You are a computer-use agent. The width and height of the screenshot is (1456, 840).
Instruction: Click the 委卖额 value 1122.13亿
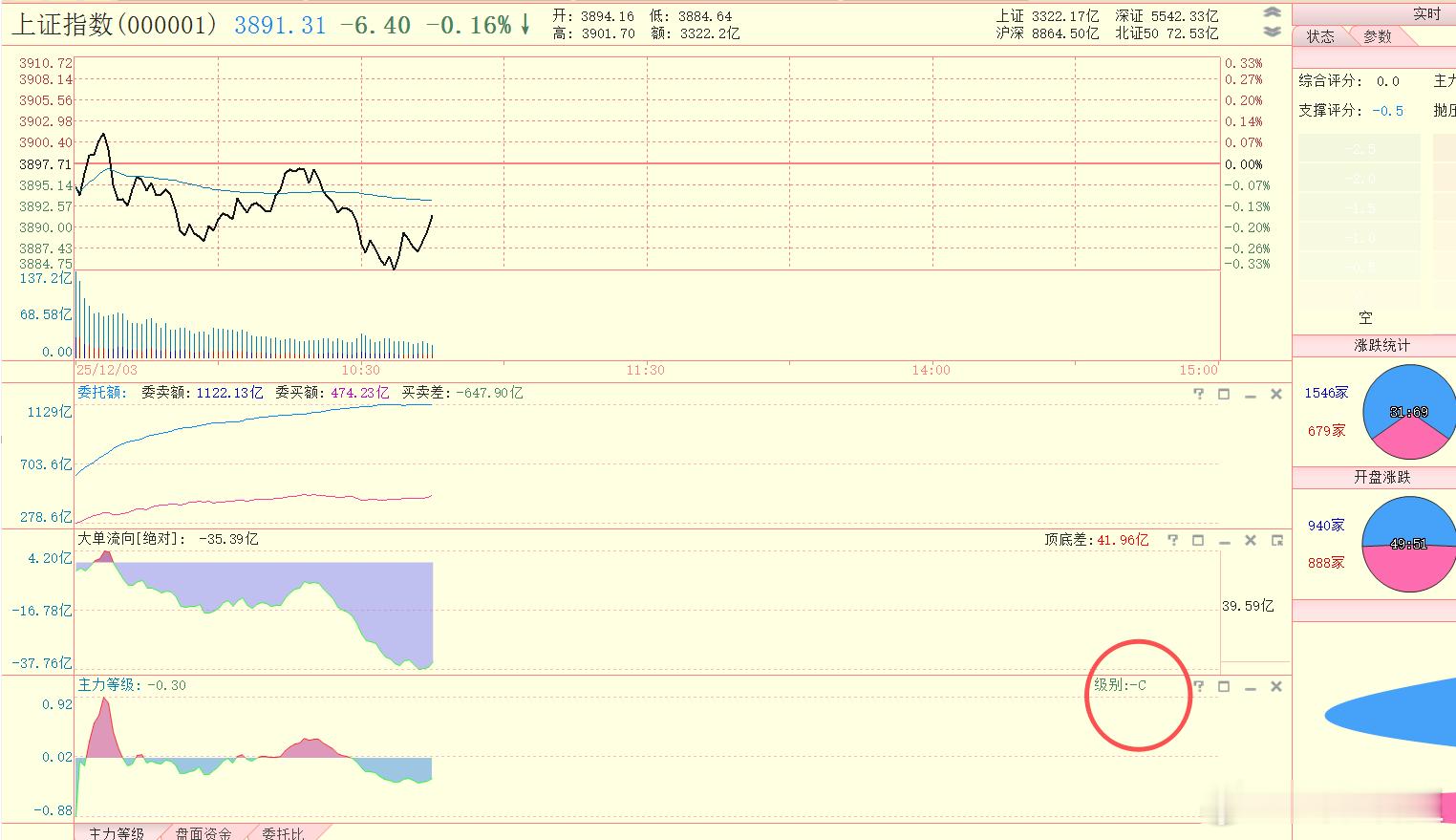229,393
